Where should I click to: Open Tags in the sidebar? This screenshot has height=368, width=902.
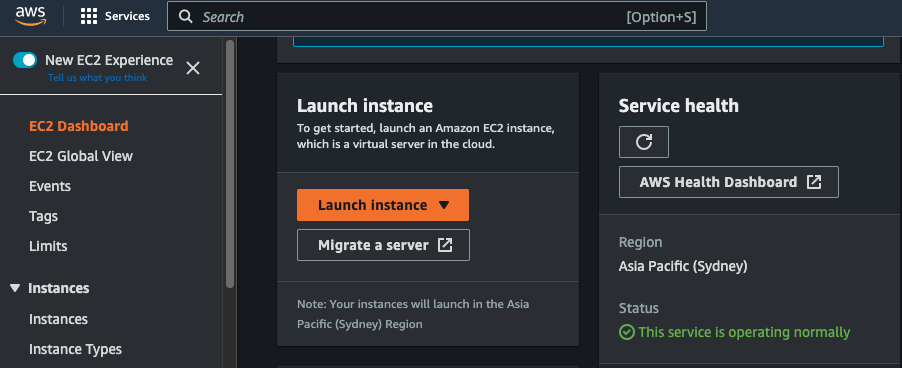coord(44,216)
